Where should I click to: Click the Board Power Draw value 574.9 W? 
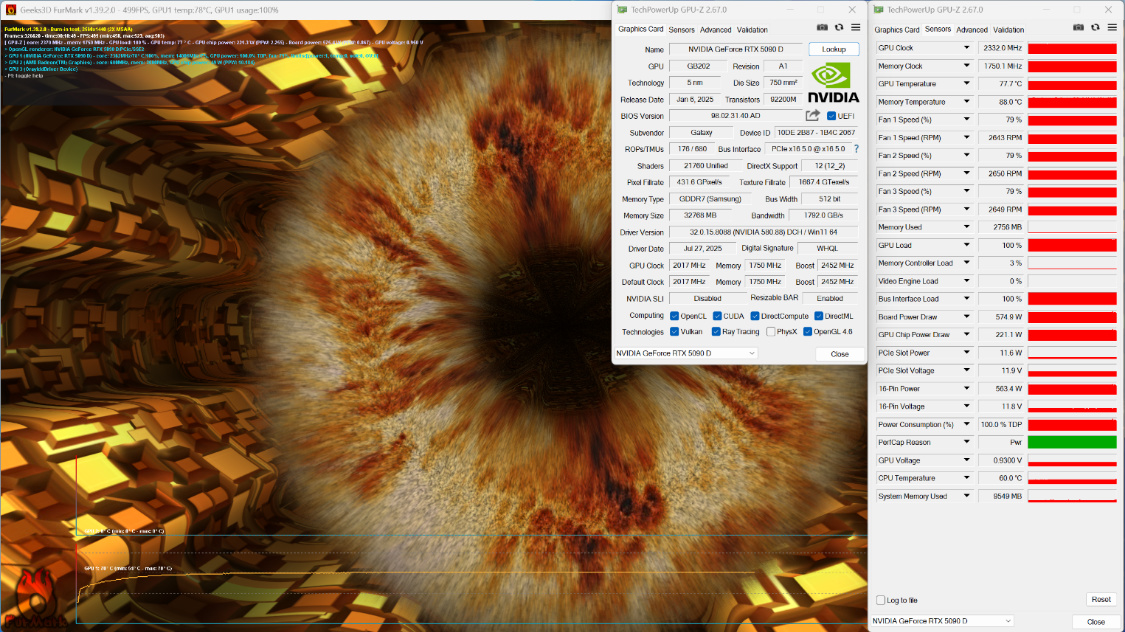pyautogui.click(x=1002, y=317)
